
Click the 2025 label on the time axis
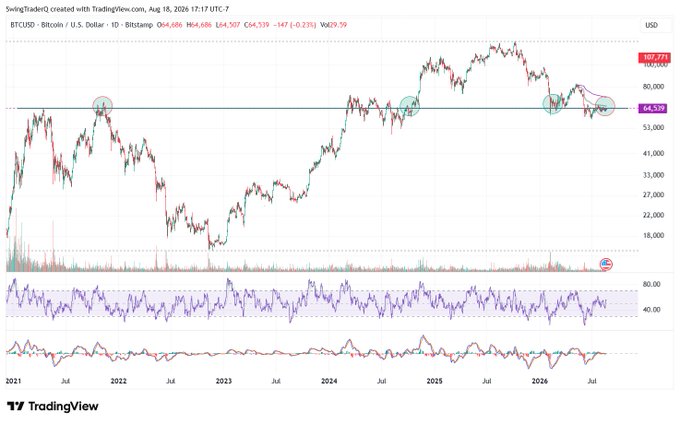435,381
